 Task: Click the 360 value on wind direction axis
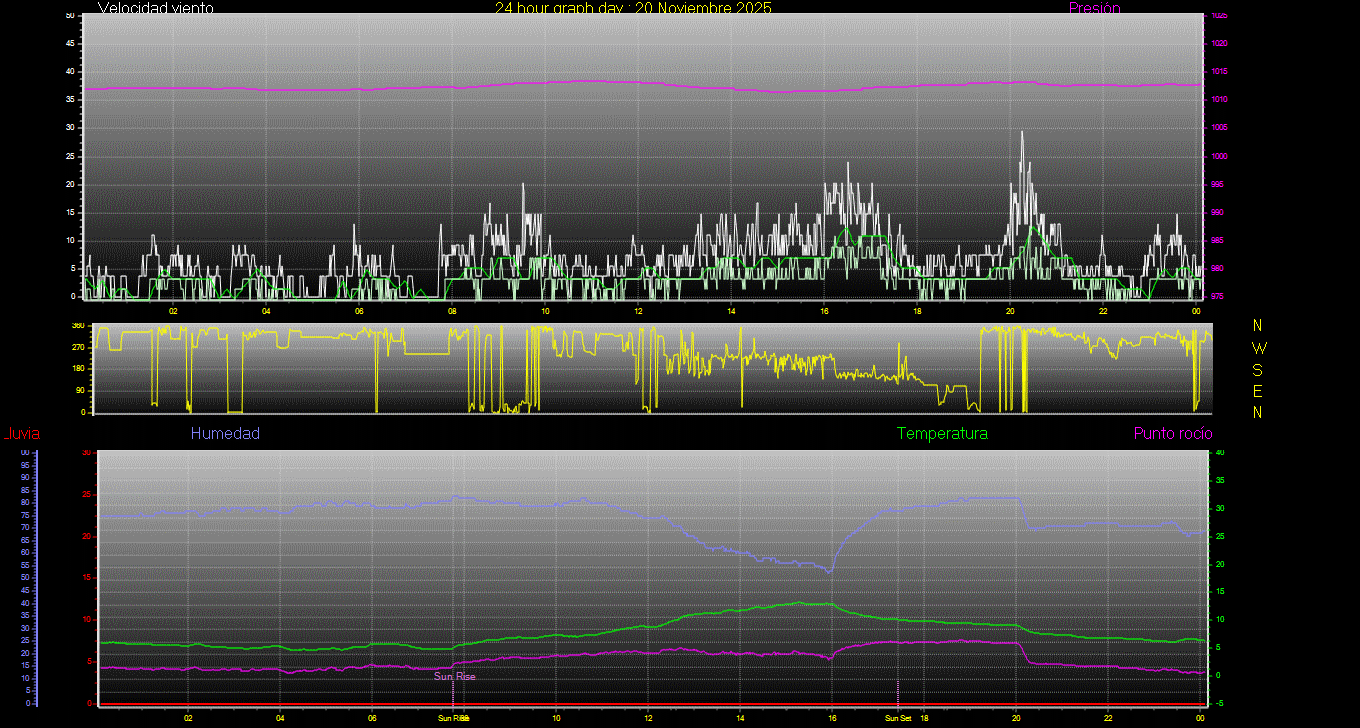[x=77, y=326]
